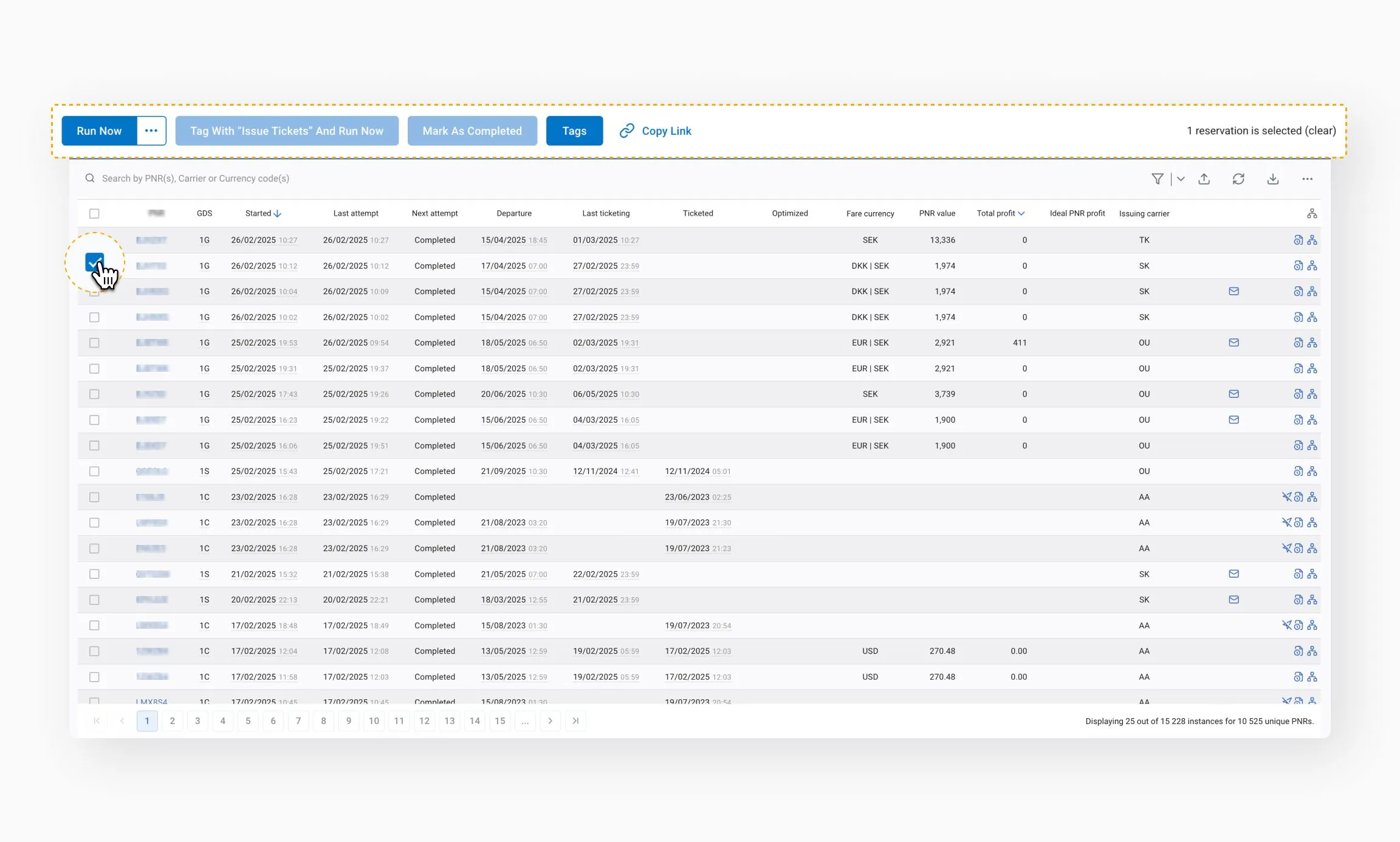Expand the filter options chevron
1400x842 pixels.
point(1181,179)
